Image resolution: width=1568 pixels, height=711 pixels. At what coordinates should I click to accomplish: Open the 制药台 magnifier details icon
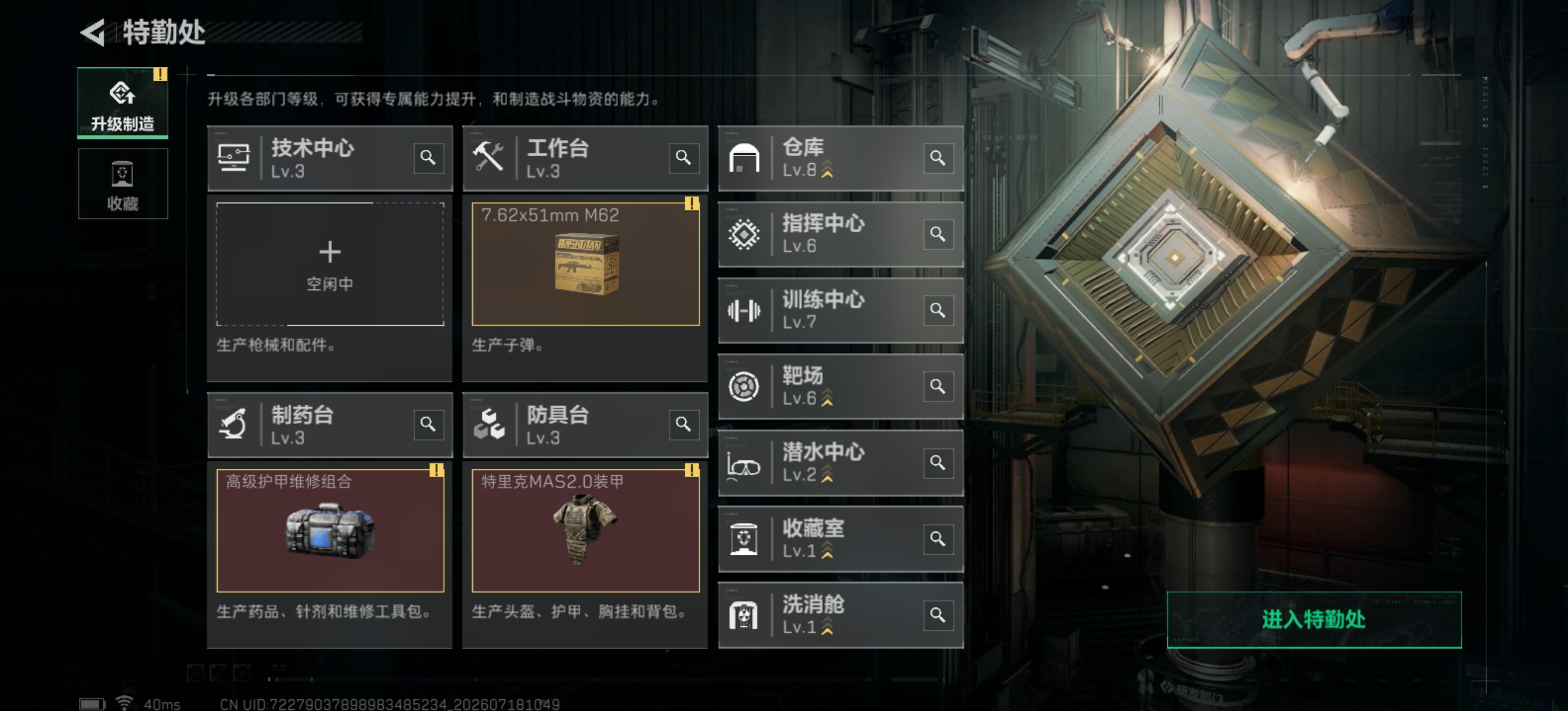tap(428, 423)
